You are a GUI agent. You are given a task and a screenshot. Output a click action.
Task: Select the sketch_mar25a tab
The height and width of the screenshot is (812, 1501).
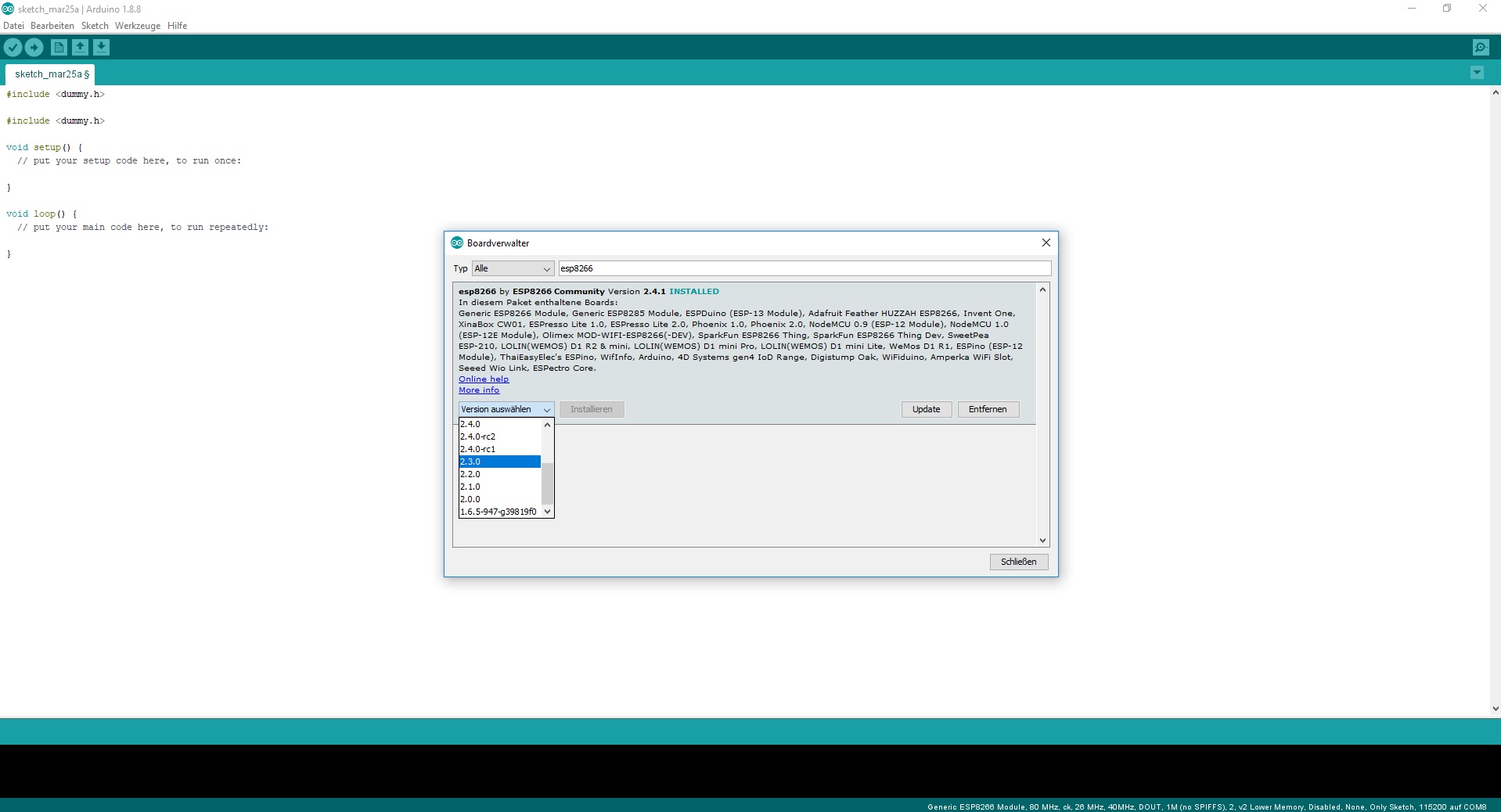(51, 74)
